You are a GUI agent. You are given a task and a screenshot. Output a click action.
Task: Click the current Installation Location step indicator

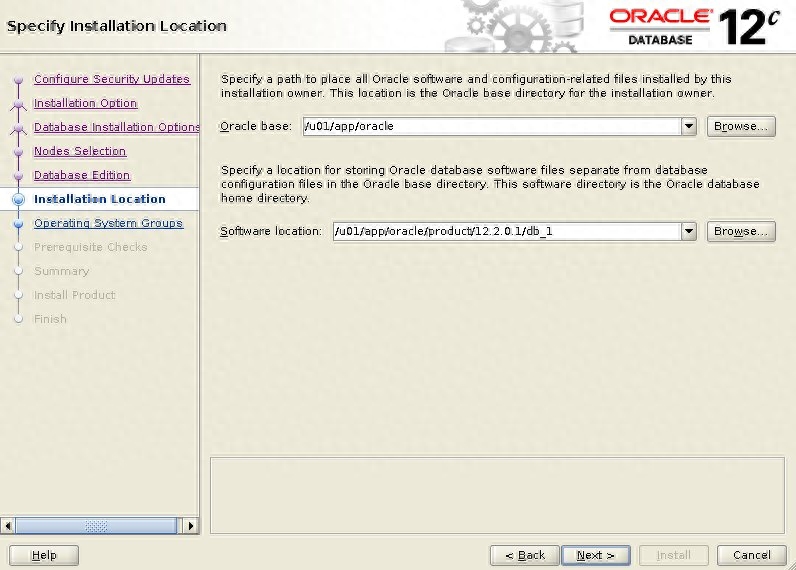coord(18,200)
